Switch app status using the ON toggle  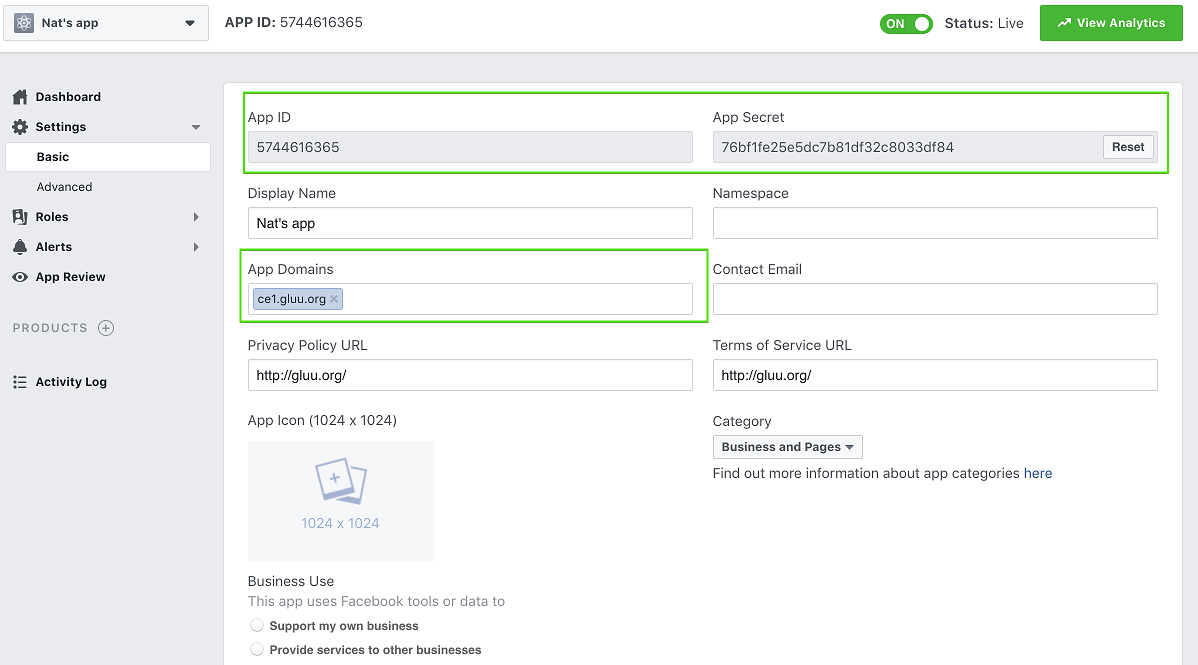tap(906, 23)
